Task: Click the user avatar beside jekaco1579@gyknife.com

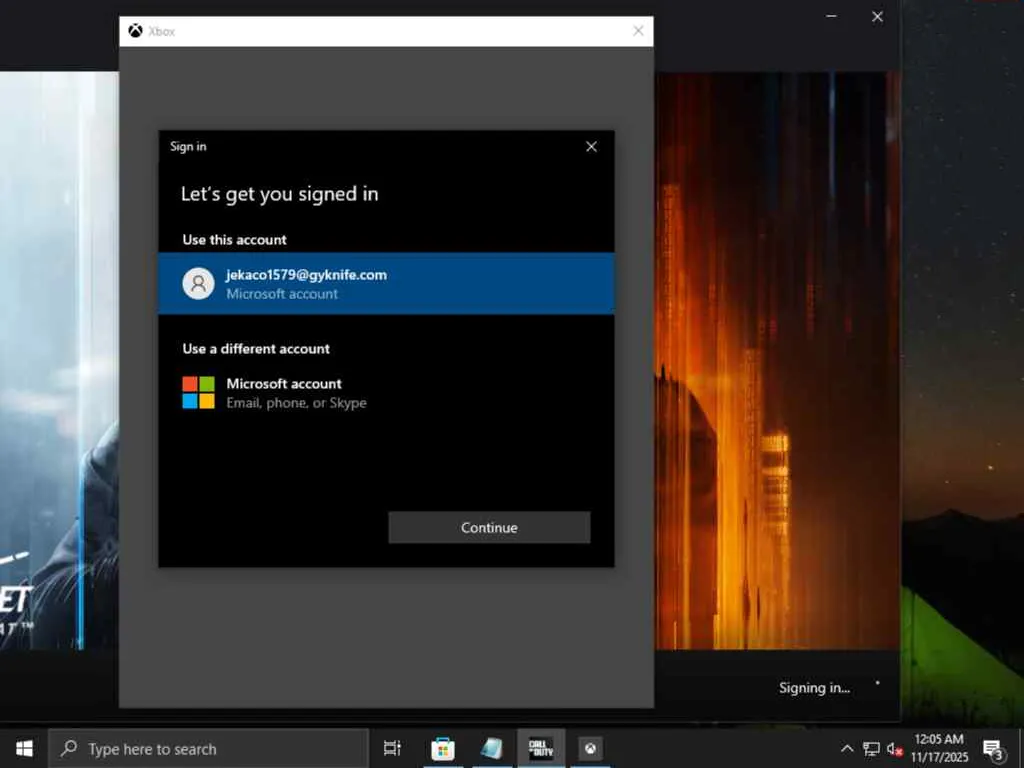Action: (x=198, y=283)
